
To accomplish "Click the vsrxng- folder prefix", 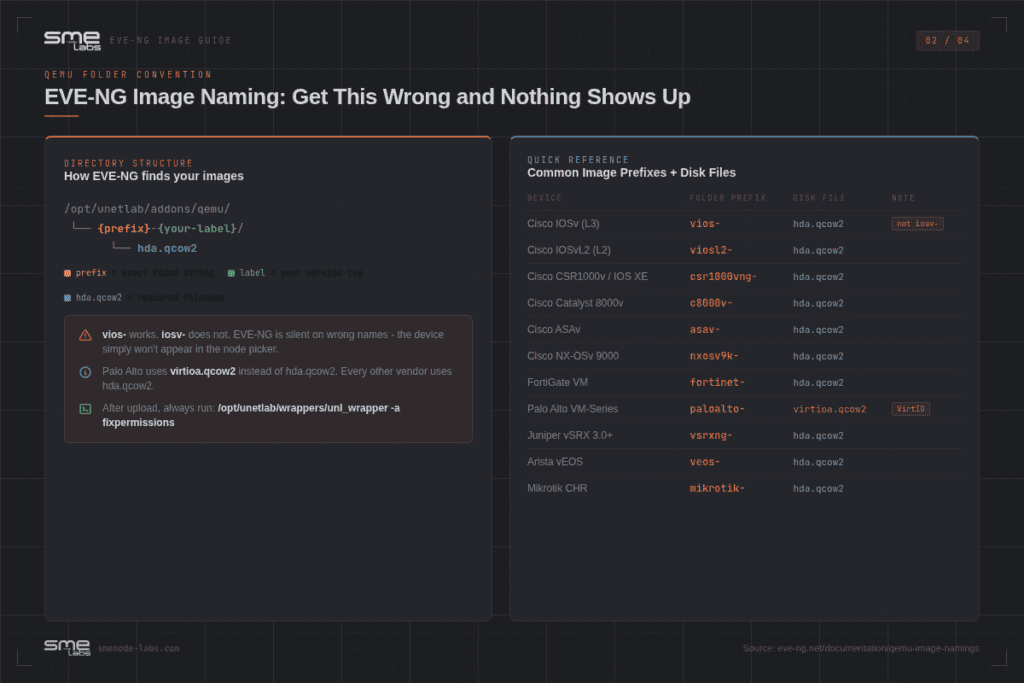I will point(711,436).
